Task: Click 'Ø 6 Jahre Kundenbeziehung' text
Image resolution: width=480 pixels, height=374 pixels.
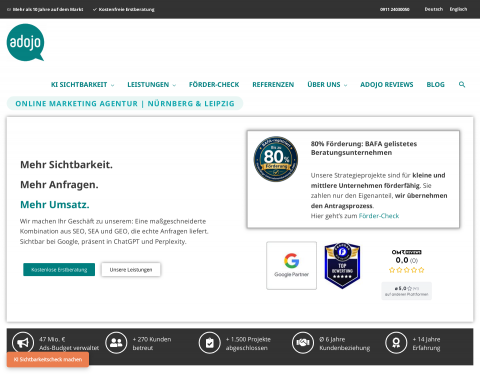Action: click(345, 343)
